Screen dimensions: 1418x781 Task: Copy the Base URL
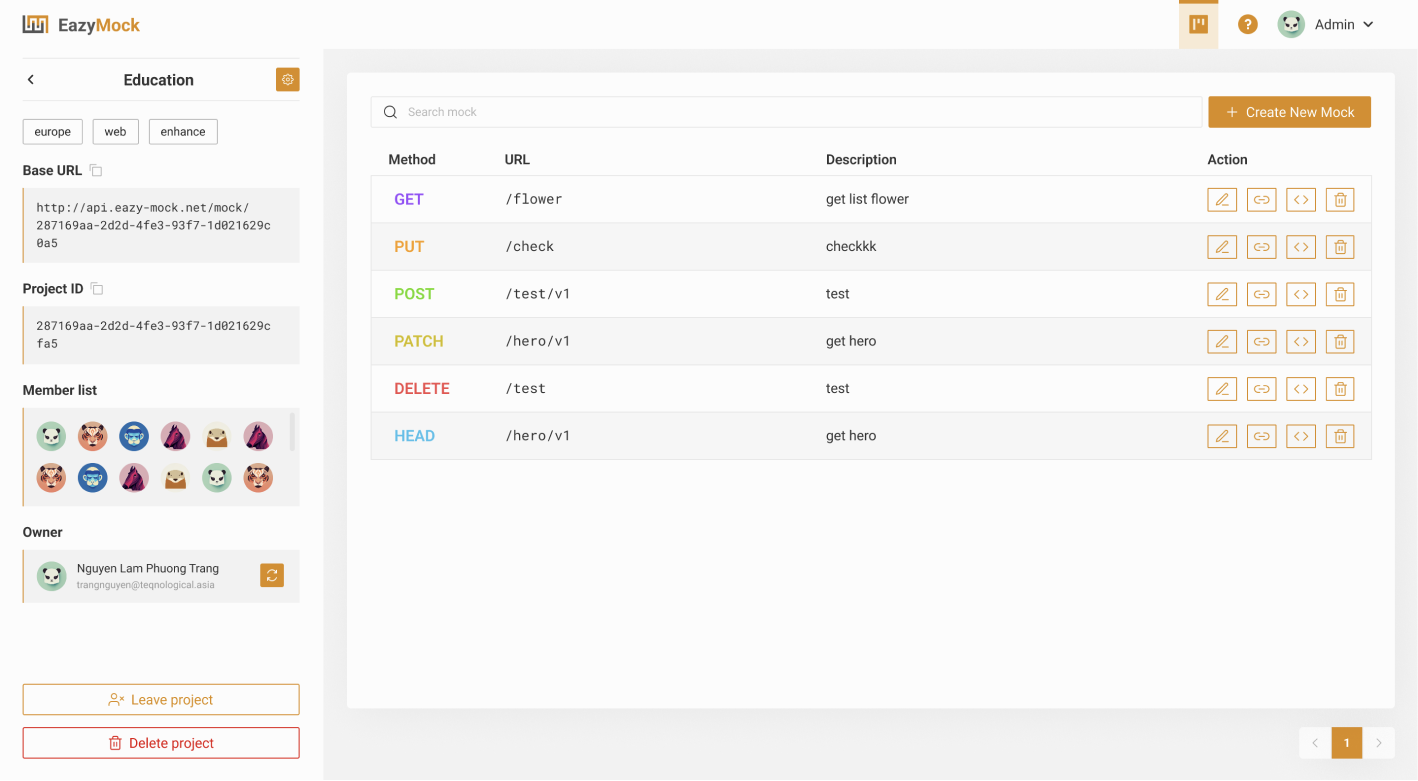pos(96,171)
